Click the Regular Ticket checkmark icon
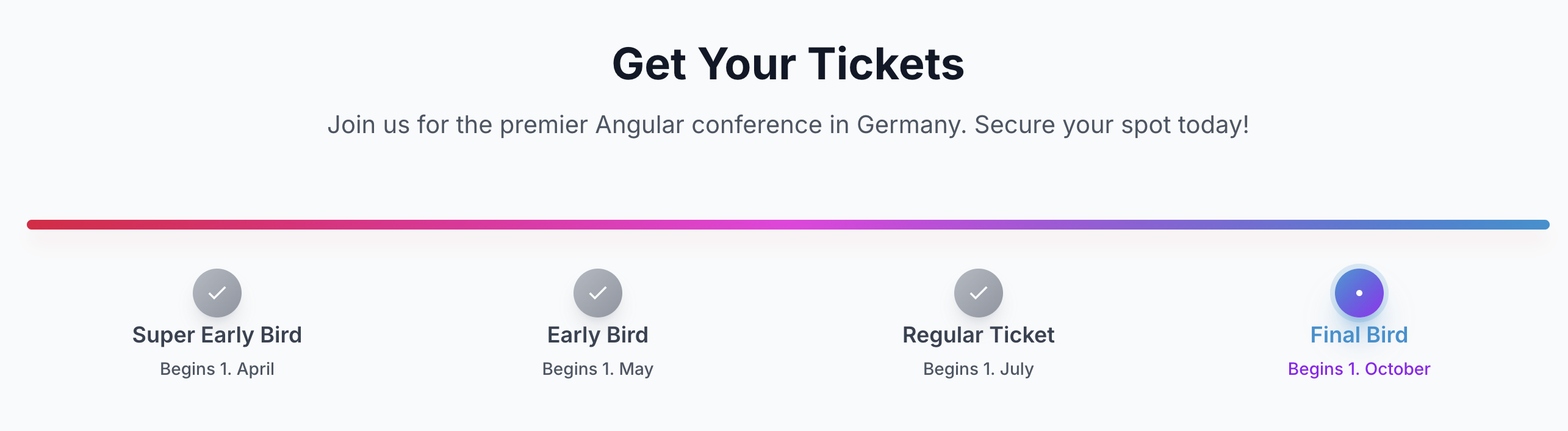The width and height of the screenshot is (1568, 431). 979,293
